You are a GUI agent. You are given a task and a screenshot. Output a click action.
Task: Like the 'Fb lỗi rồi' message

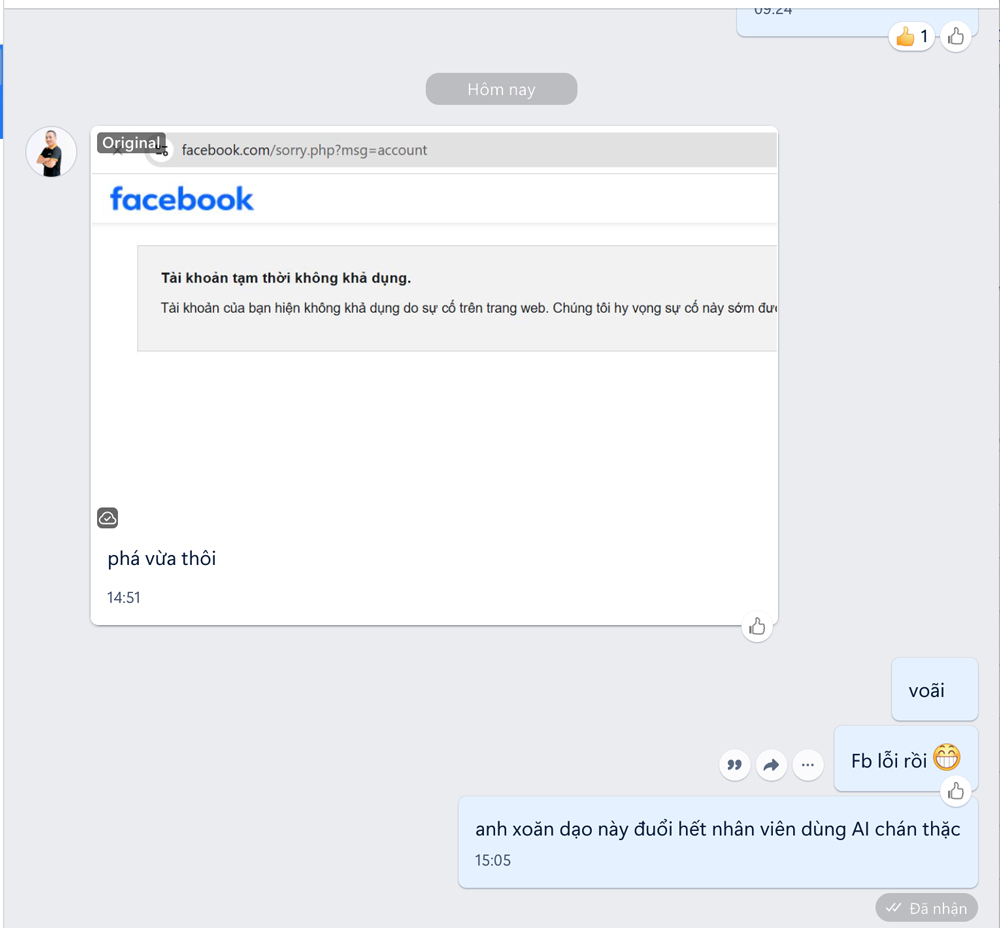point(955,792)
